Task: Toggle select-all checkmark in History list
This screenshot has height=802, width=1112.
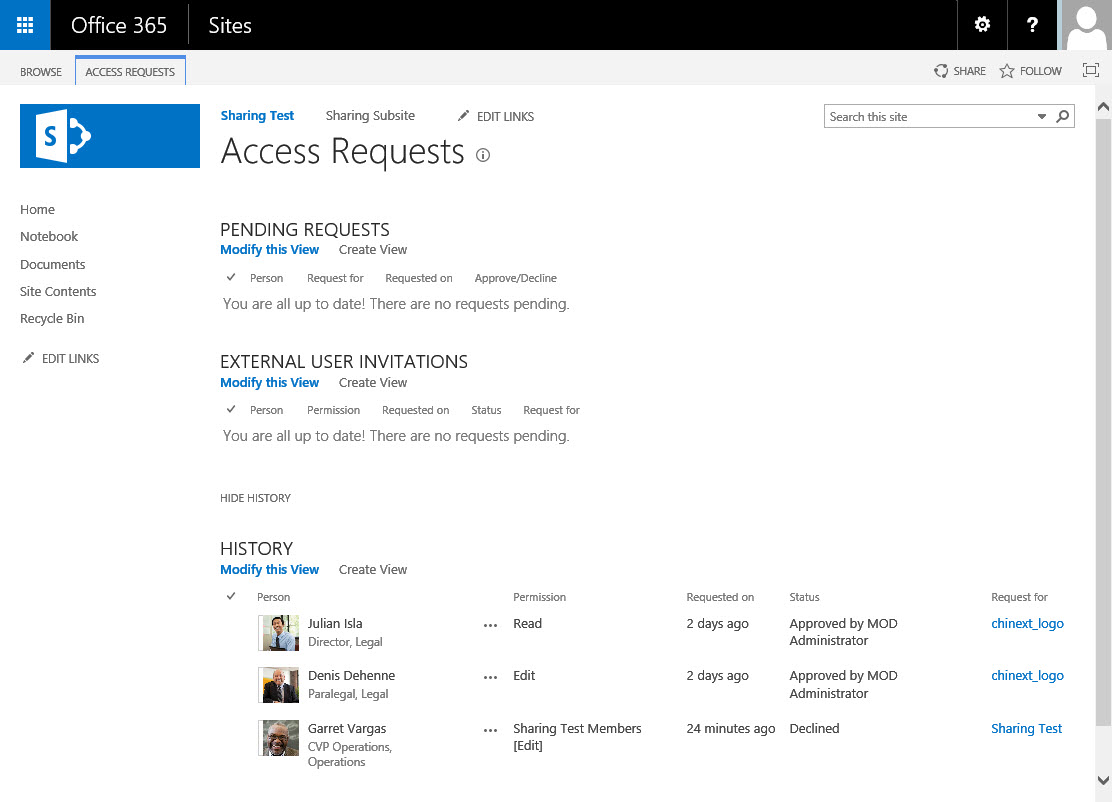Action: 231,596
